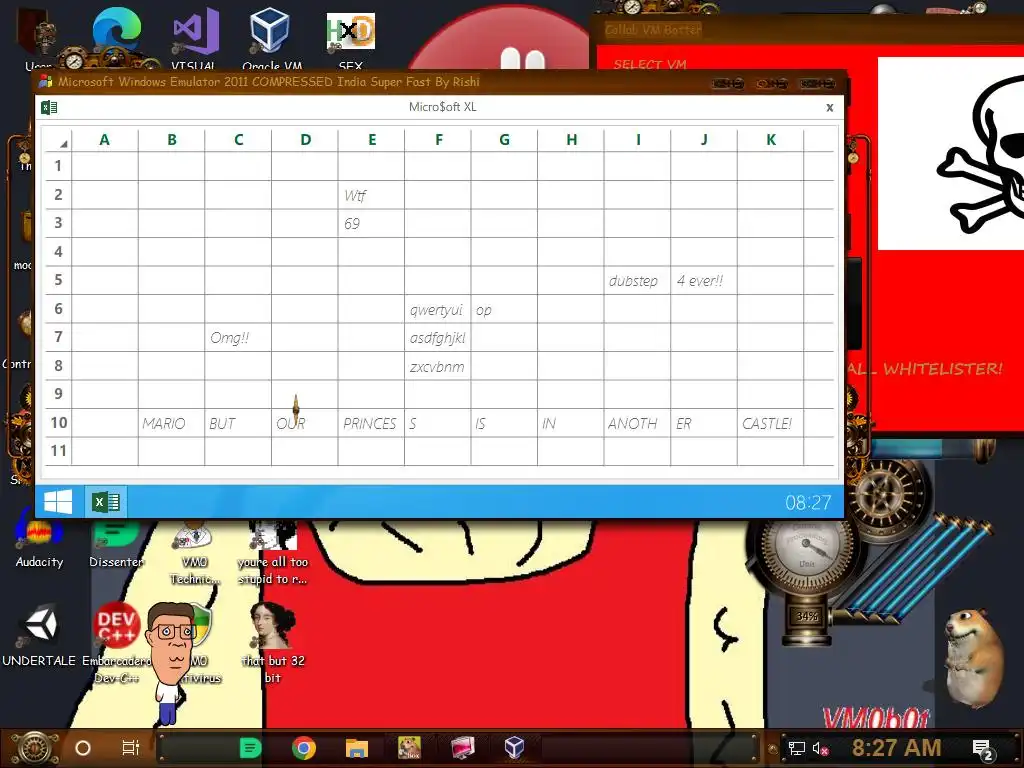
Task: Click the muted volume icon in tray
Action: pos(820,748)
